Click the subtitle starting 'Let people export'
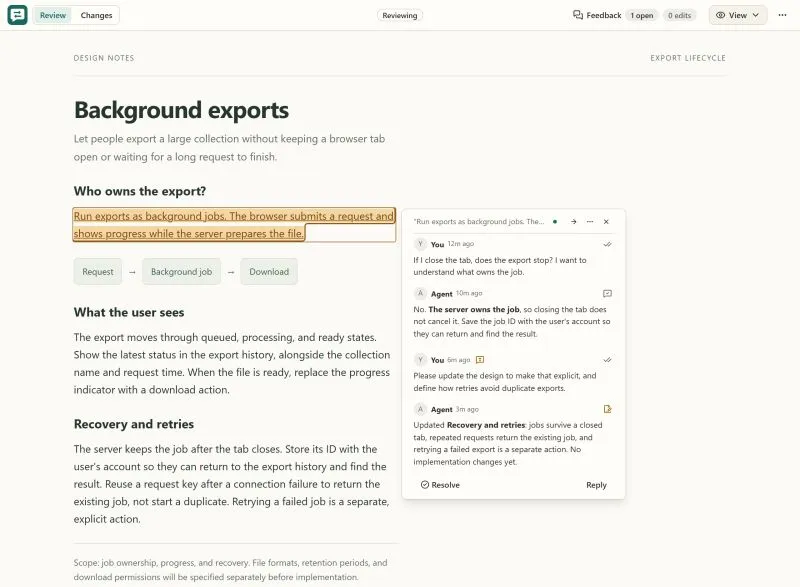The image size is (800, 587). click(229, 147)
